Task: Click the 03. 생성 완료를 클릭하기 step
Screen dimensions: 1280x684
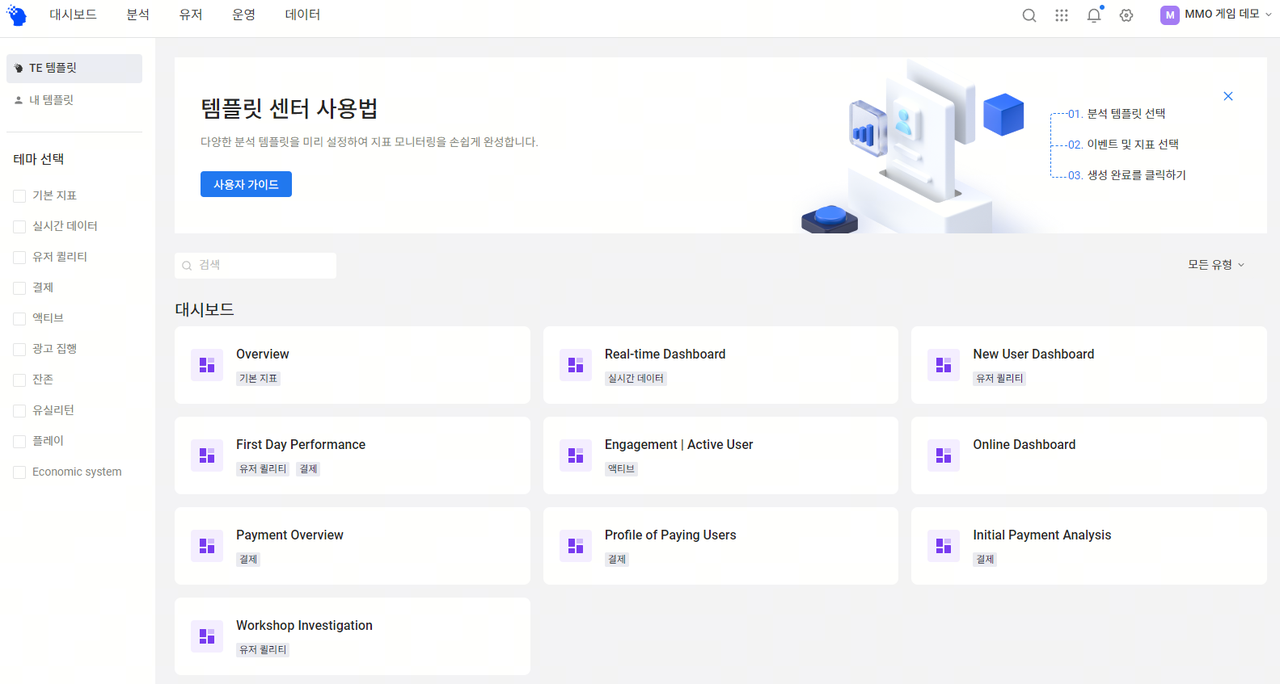Action: pos(1126,175)
